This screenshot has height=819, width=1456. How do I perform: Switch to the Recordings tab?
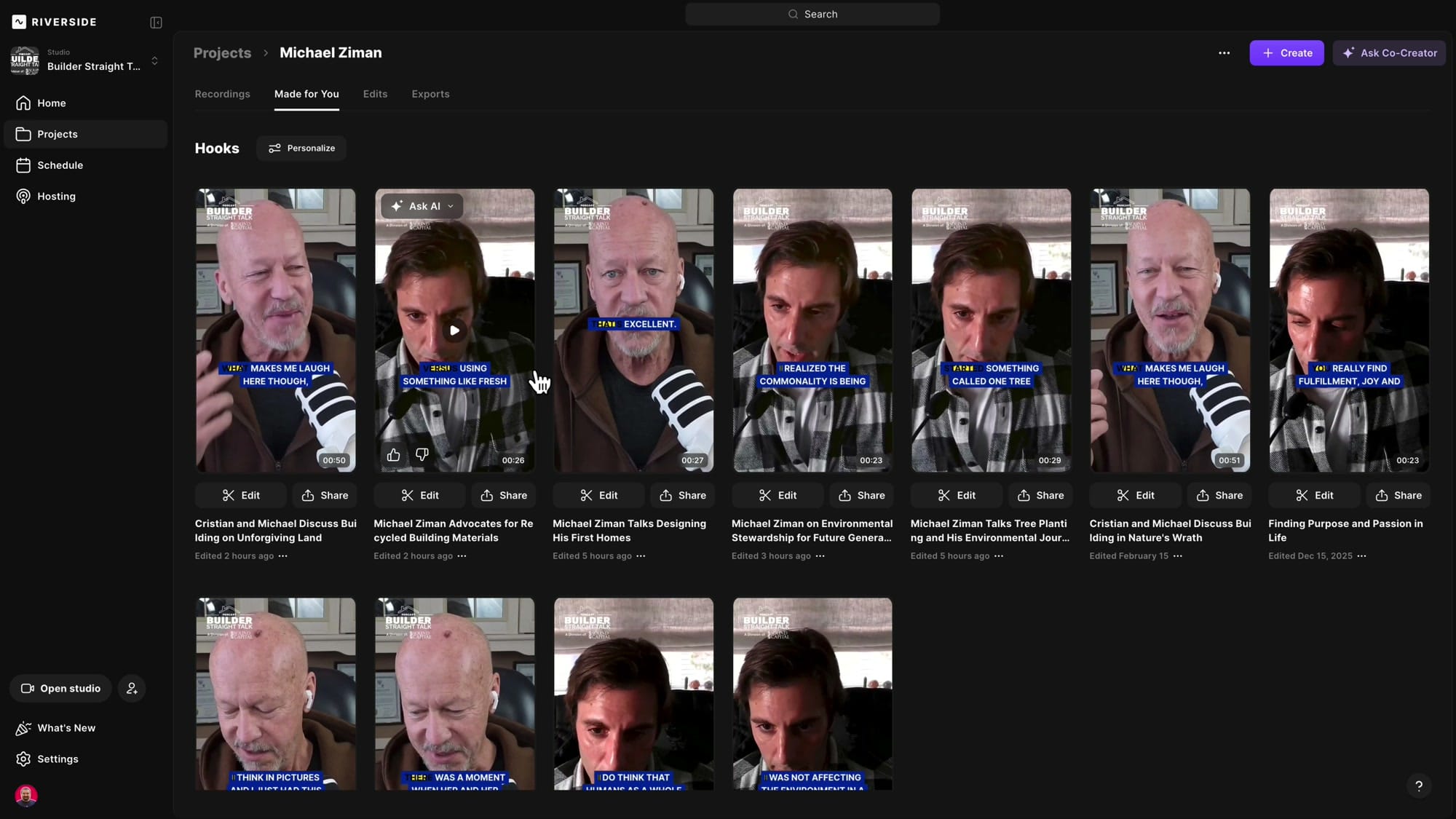(222, 94)
